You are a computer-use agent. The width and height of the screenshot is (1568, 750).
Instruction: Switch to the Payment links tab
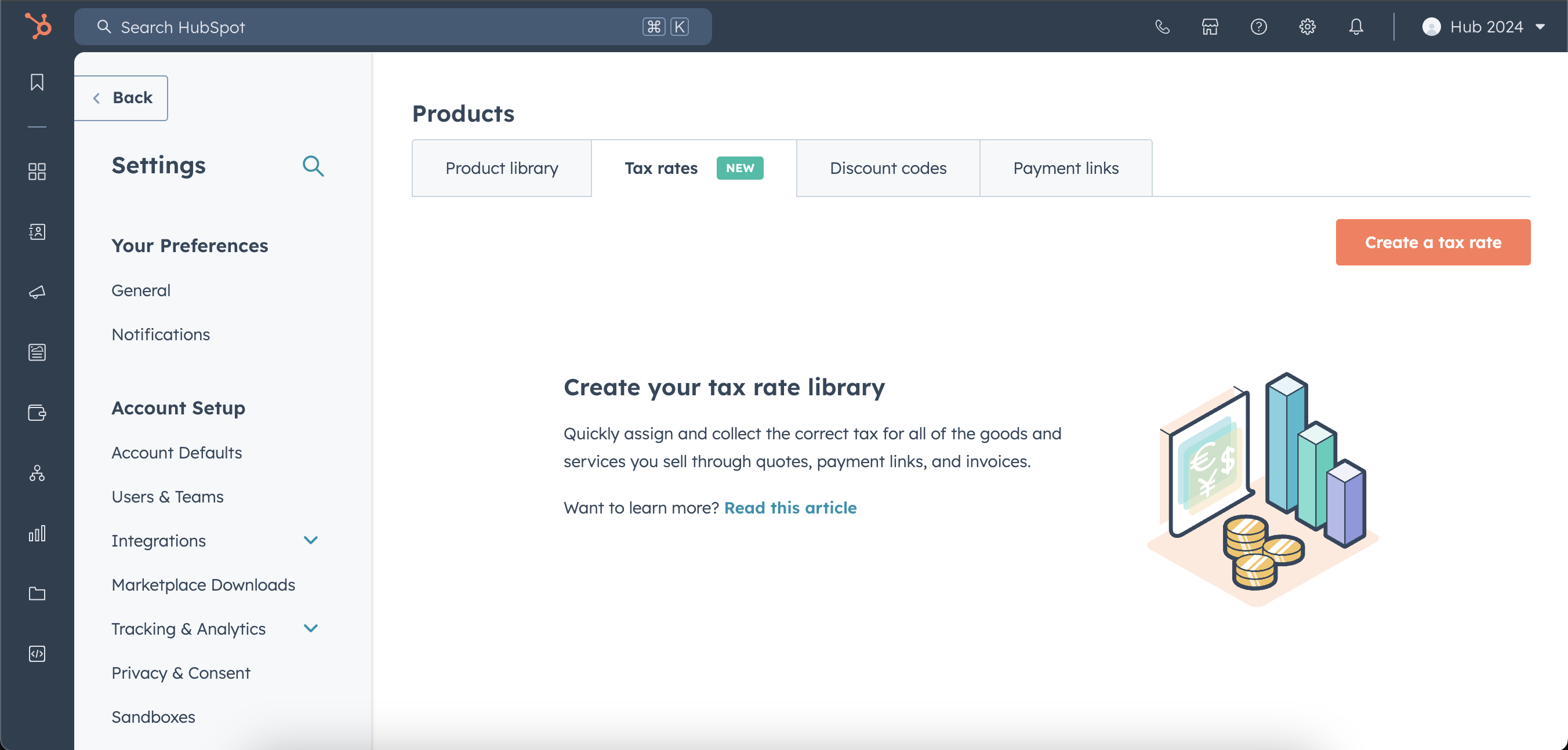(x=1066, y=168)
